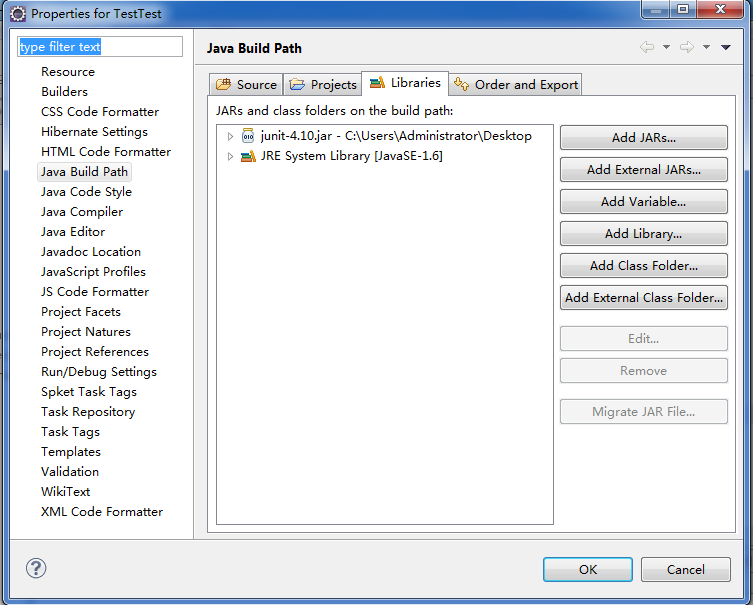The height and width of the screenshot is (605, 753).
Task: Open Project References page
Action: 95,352
